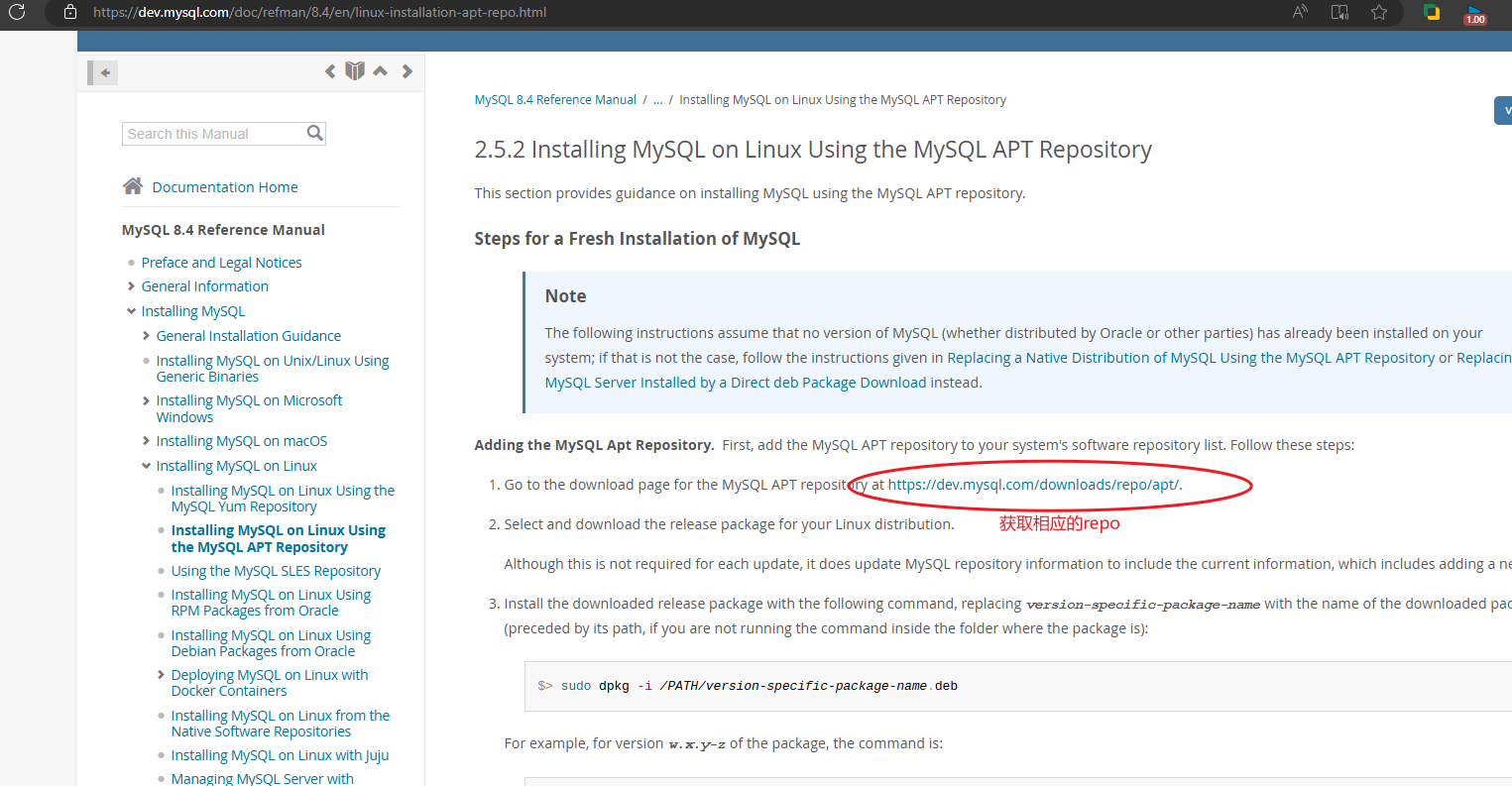Open the green-yellow extension icon
Screen dimensions: 1512x786
tap(1432, 12)
